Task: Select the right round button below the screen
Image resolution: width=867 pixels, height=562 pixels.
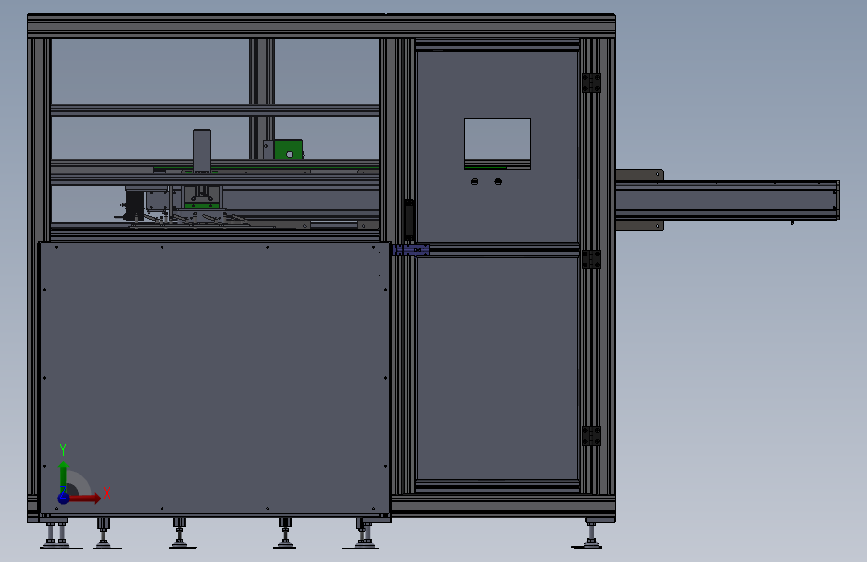Action: point(498,181)
